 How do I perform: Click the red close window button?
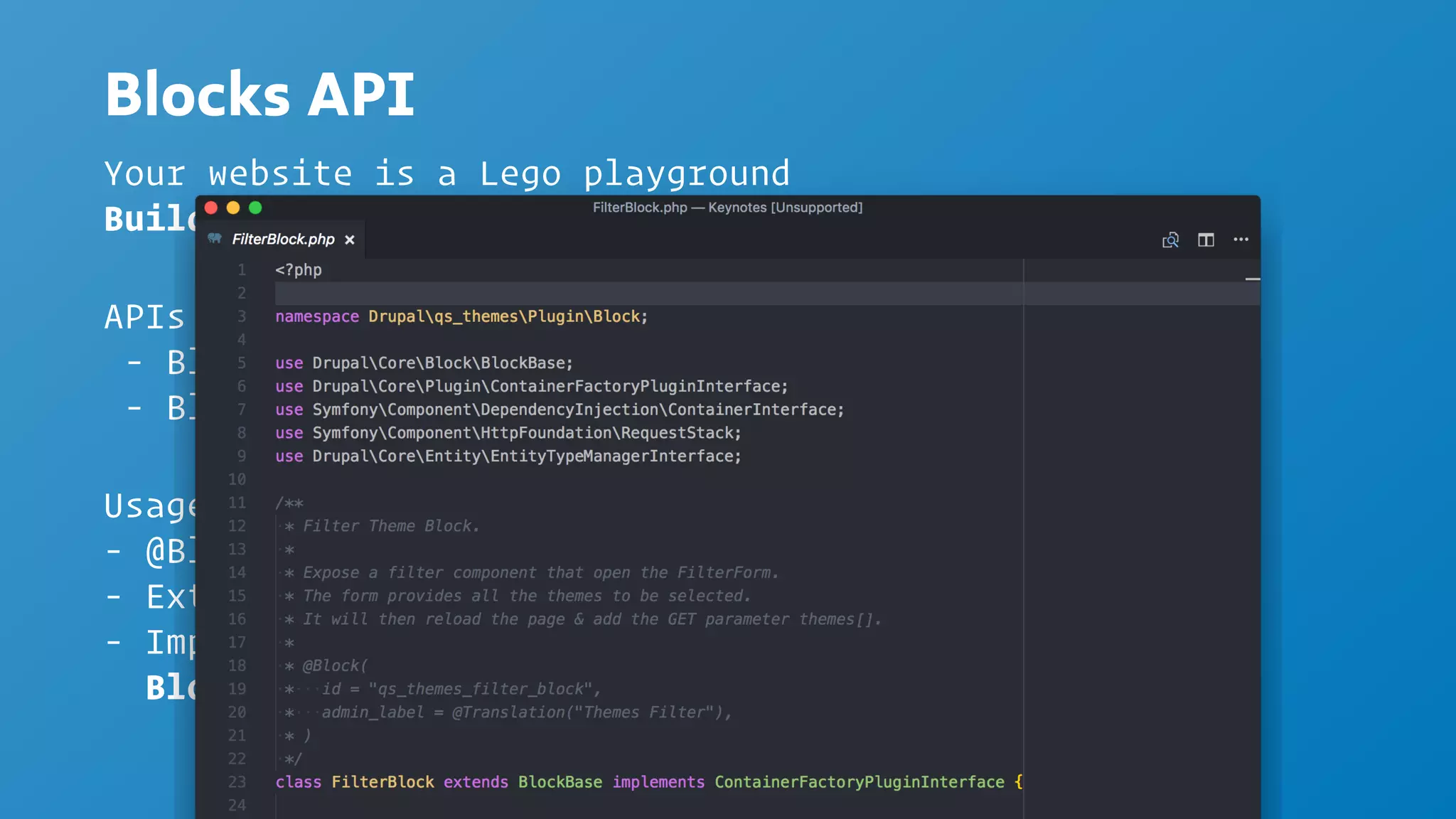(x=211, y=208)
